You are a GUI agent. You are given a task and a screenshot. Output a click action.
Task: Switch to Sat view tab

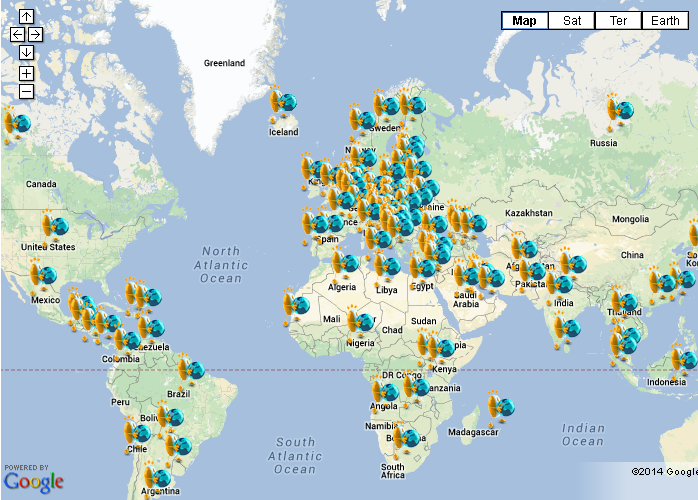pos(572,20)
